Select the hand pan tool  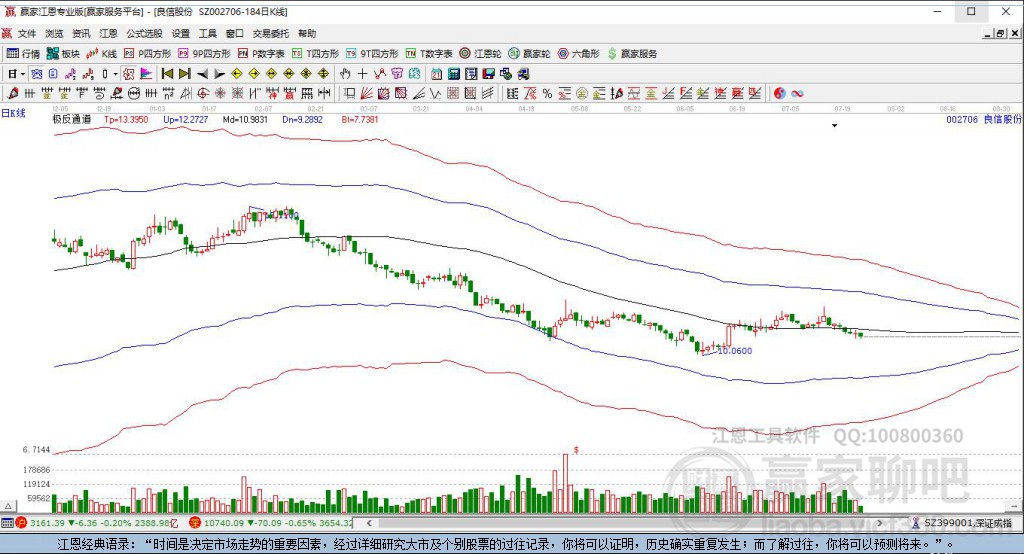[345, 74]
